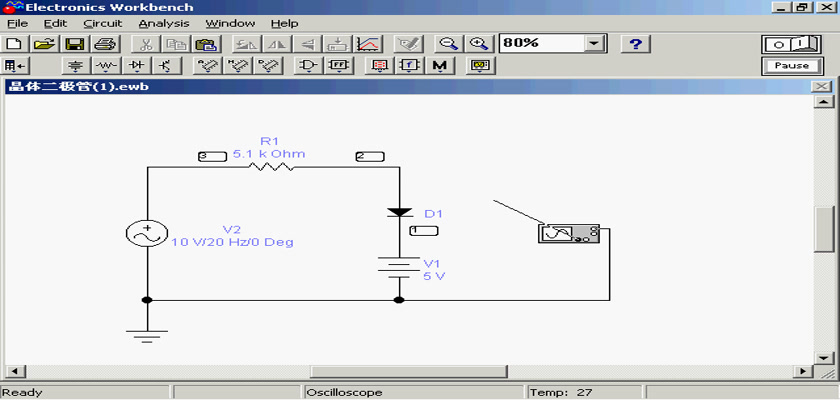Open the Analysis menu
840x400 pixels.
163,23
